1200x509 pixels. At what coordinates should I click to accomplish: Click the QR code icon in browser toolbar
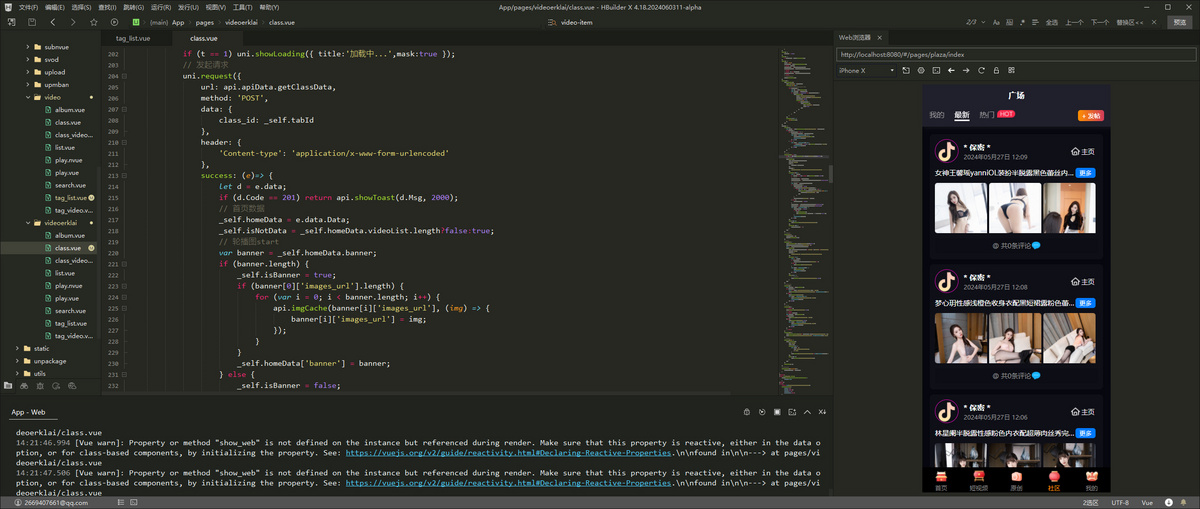coord(1011,70)
